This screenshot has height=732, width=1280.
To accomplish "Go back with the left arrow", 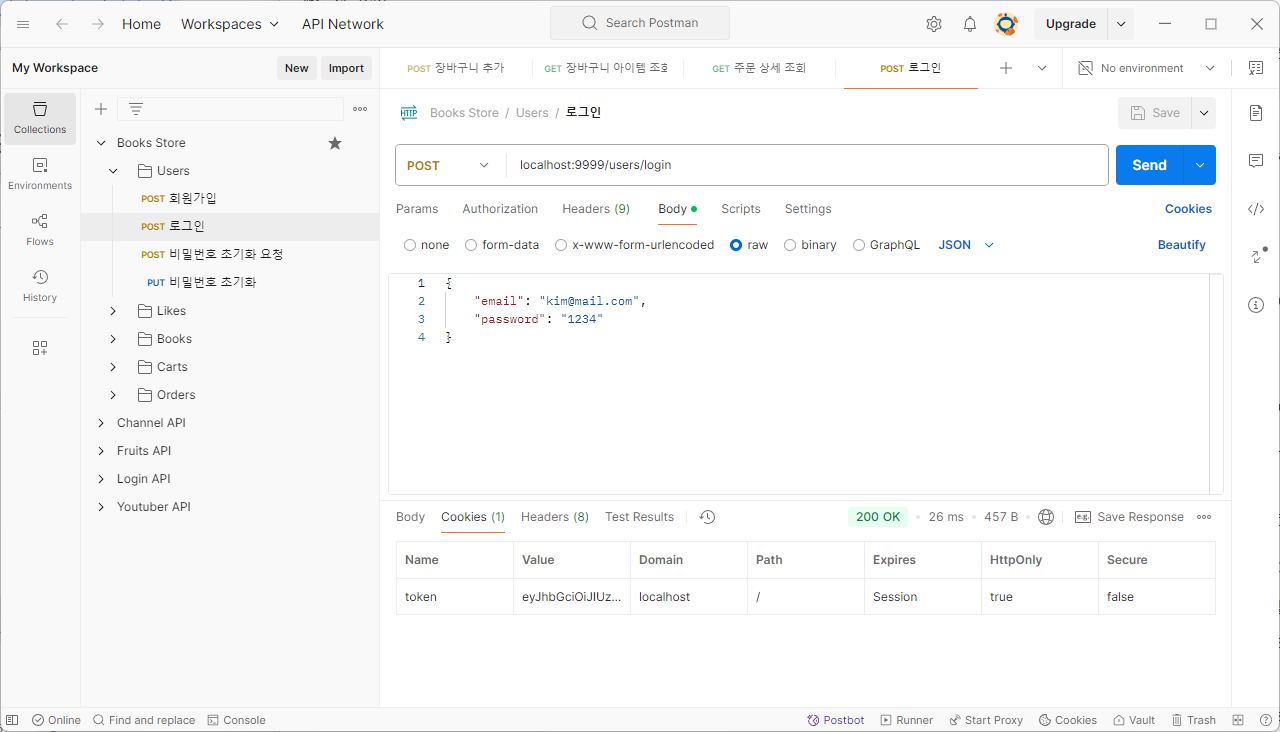I will click(x=62, y=24).
